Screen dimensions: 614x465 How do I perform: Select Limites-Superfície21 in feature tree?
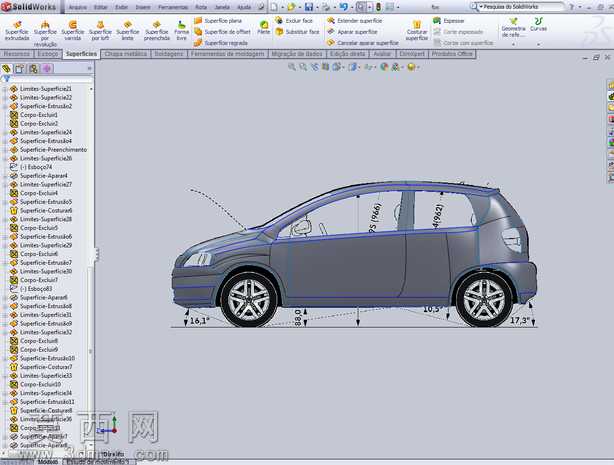(x=46, y=89)
